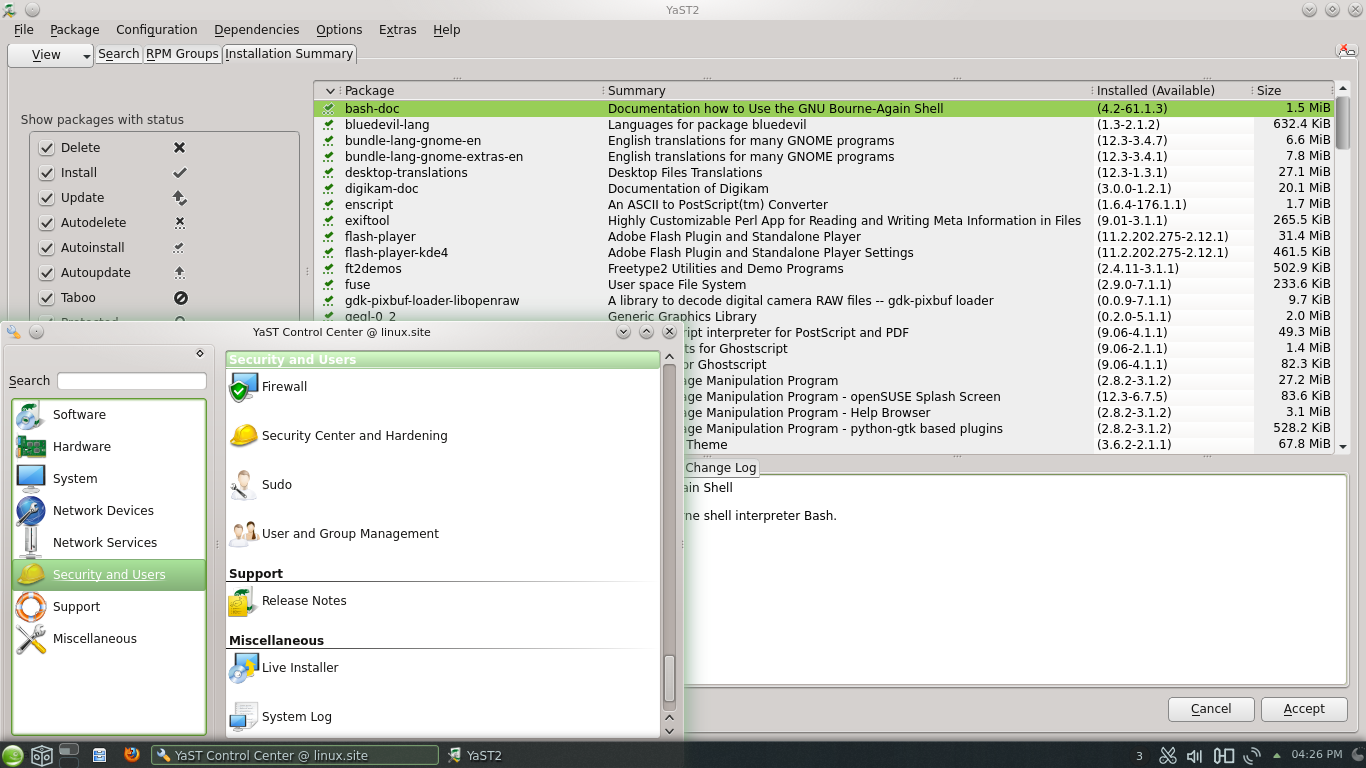The image size is (1366, 768).
Task: Open the View dropdown in YaST2
Action: click(50, 55)
